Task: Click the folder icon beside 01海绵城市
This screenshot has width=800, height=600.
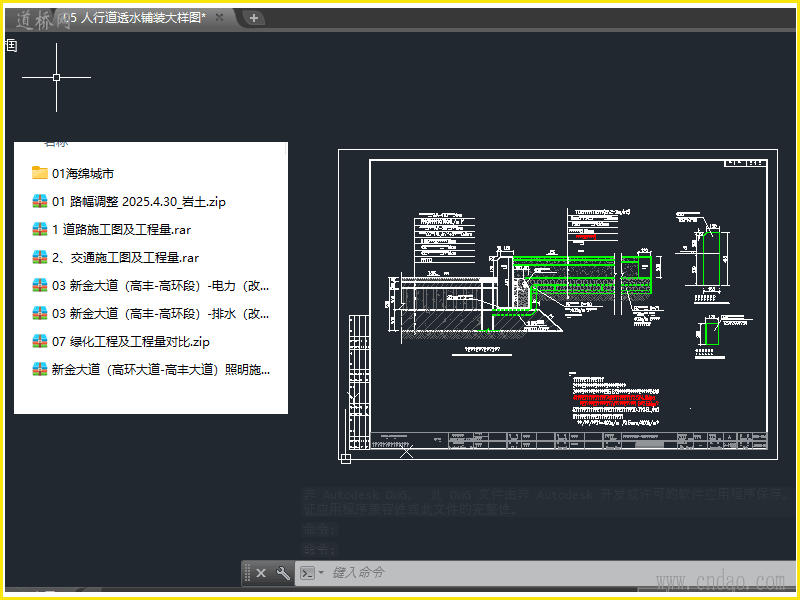Action: pos(40,172)
